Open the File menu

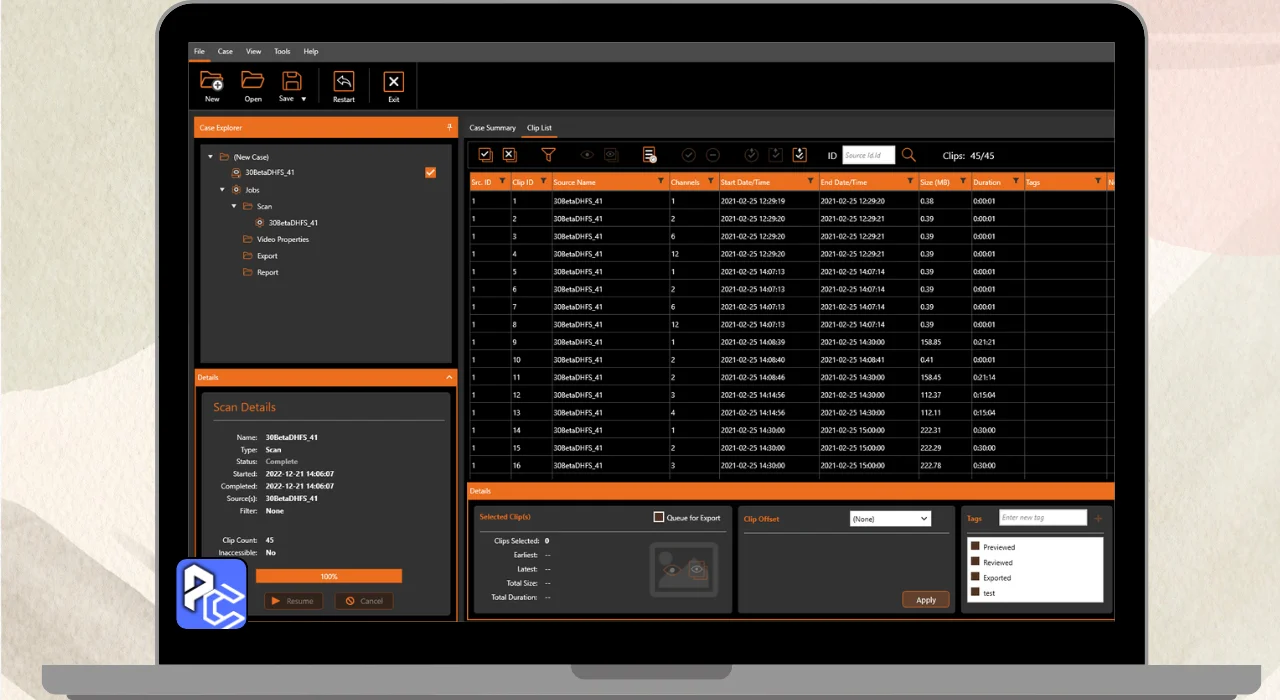click(199, 51)
